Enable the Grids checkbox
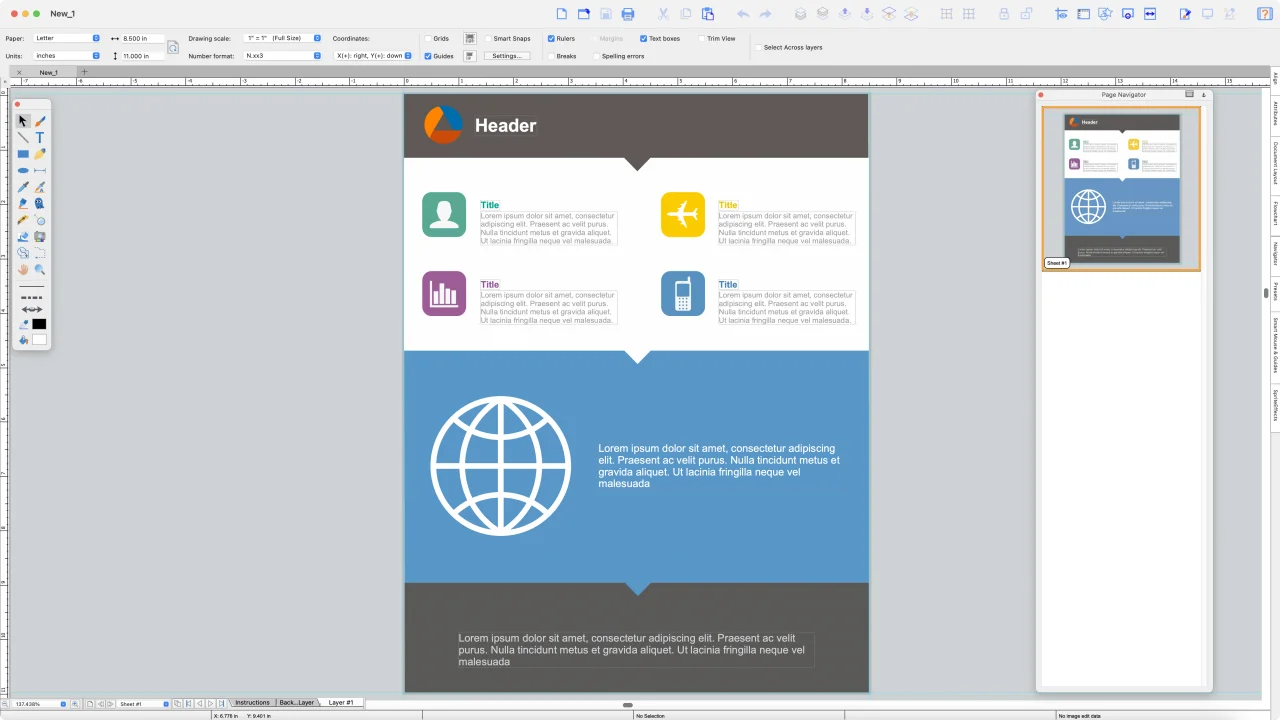Image resolution: width=1280 pixels, height=720 pixels. (x=428, y=38)
